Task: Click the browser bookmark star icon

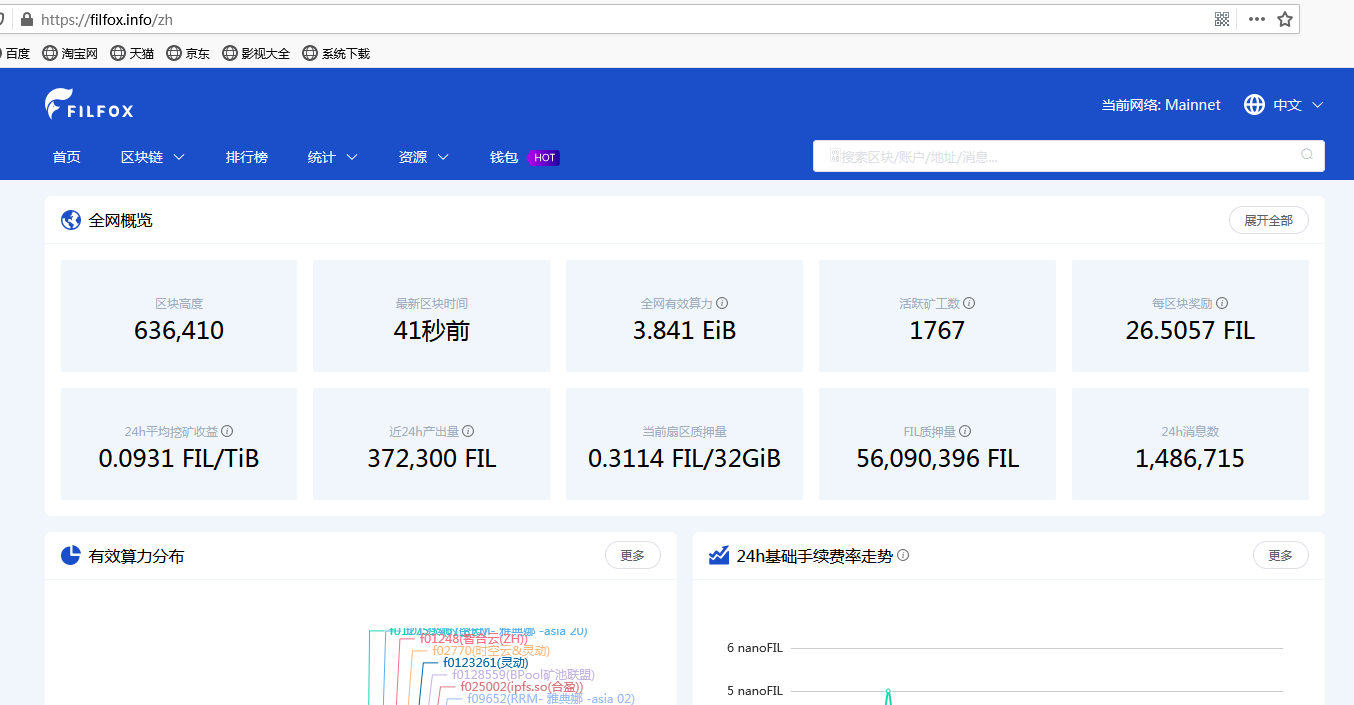Action: [x=1285, y=19]
